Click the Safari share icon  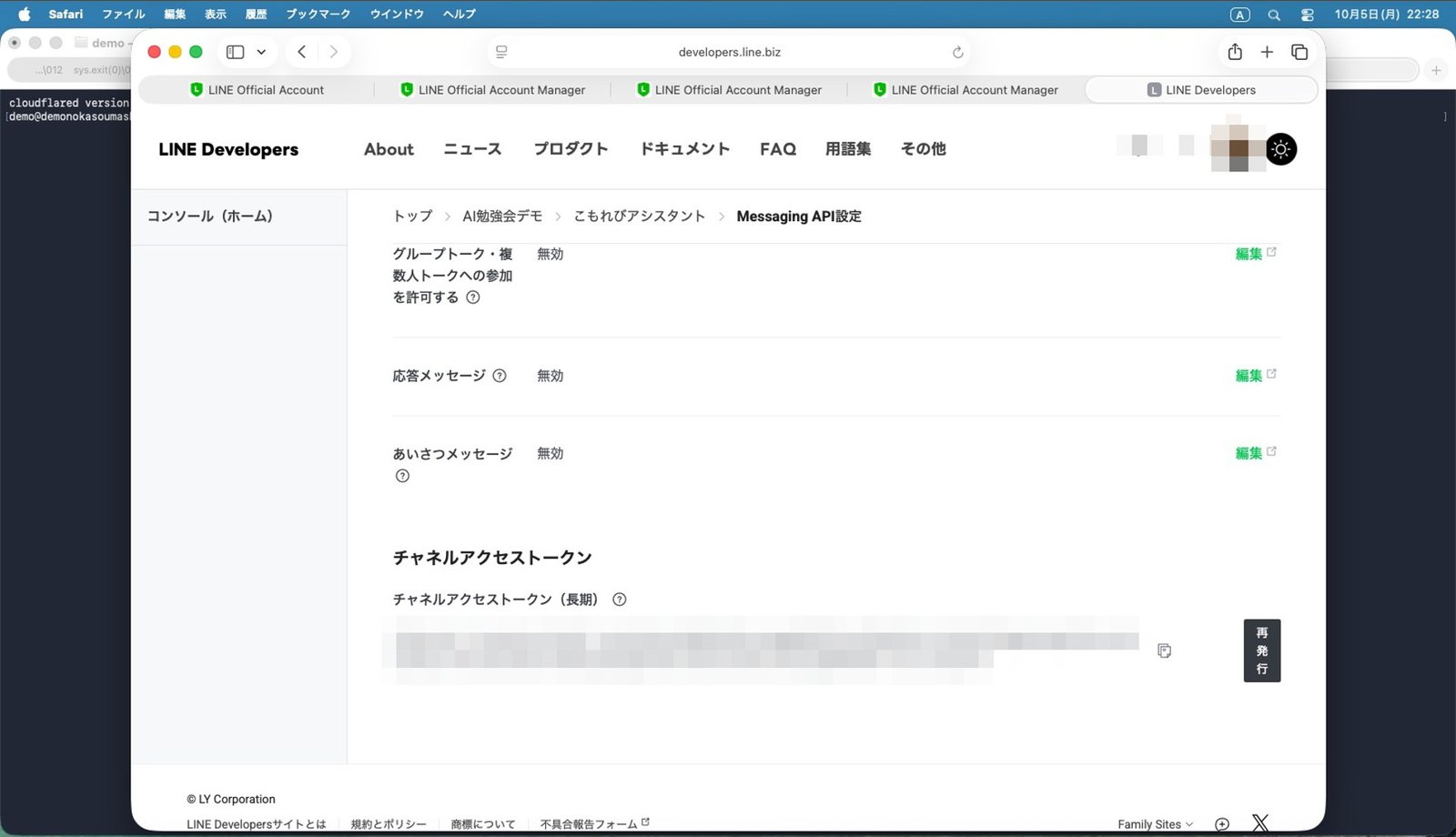(x=1235, y=52)
